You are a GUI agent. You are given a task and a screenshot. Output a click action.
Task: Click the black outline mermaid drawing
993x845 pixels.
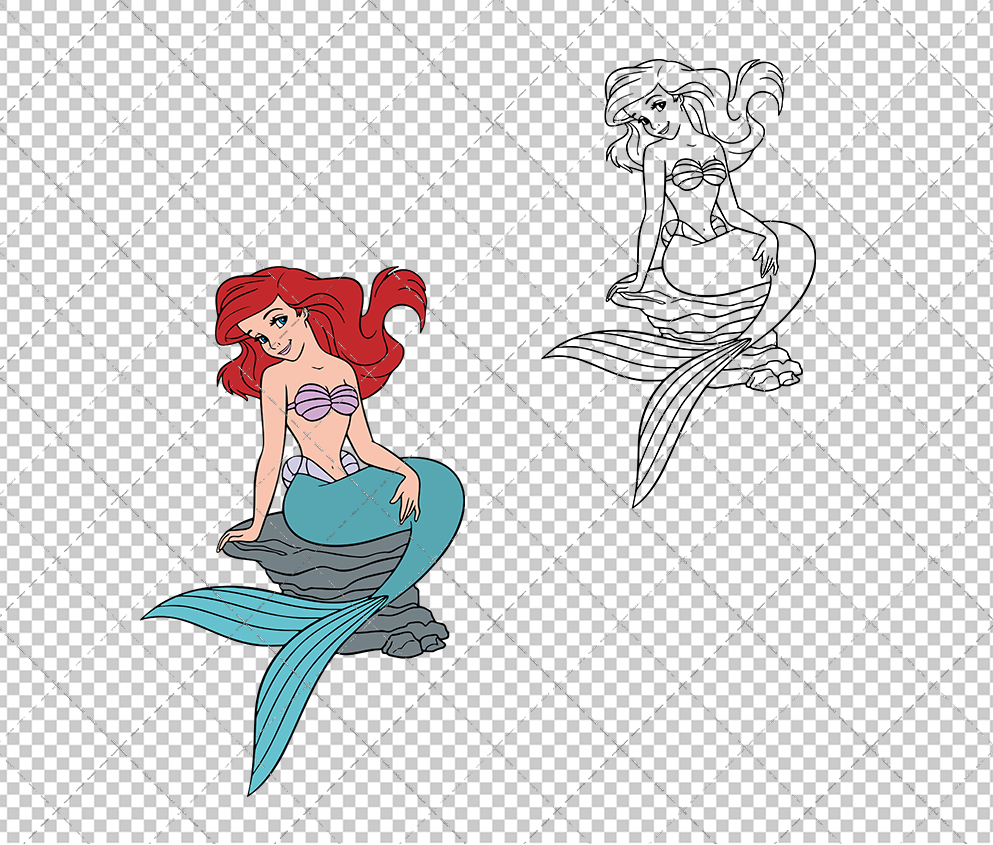click(679, 283)
